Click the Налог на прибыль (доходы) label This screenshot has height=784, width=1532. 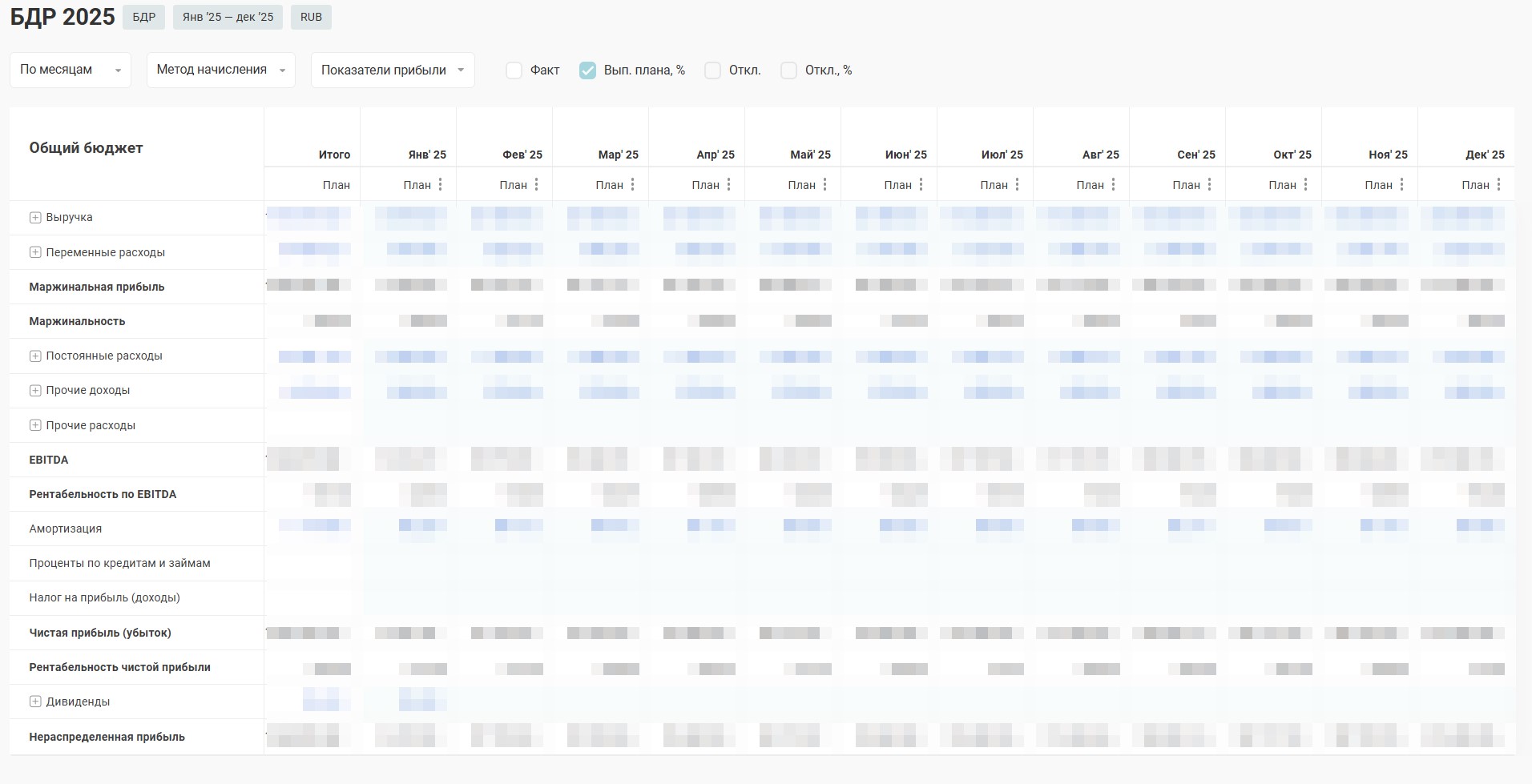point(105,597)
